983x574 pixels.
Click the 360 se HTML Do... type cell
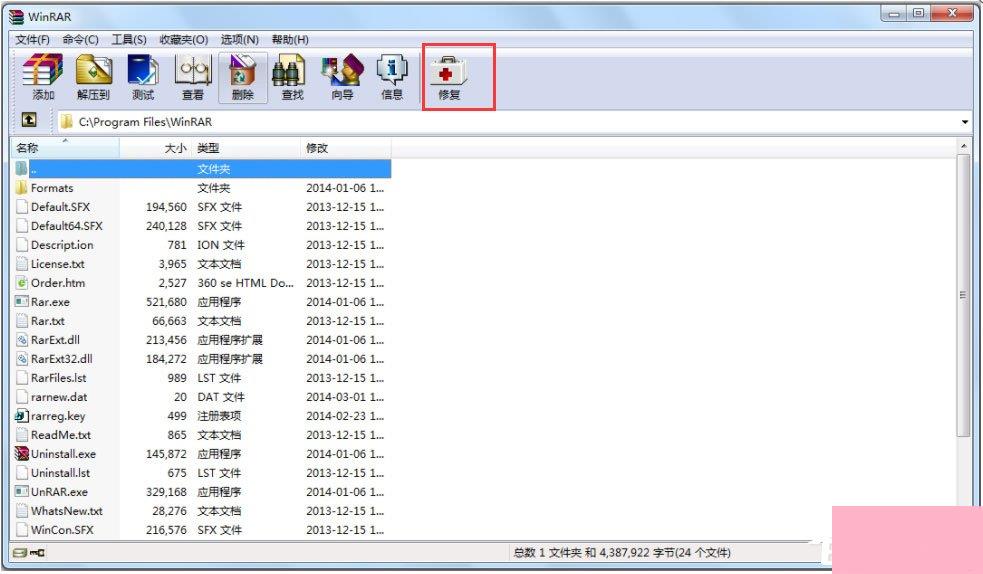click(x=245, y=283)
